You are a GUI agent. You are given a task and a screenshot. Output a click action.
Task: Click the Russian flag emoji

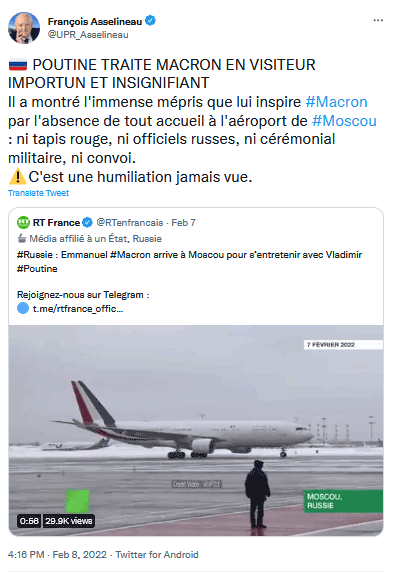point(18,65)
